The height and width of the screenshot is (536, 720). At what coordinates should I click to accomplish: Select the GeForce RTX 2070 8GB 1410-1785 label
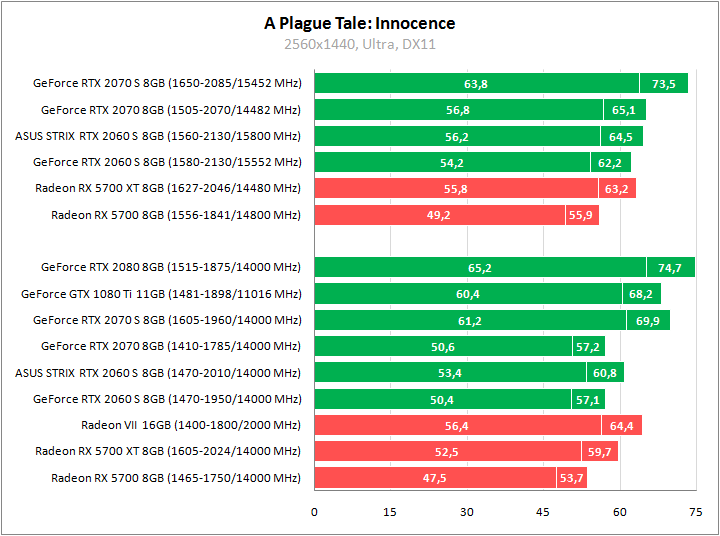[x=171, y=347]
